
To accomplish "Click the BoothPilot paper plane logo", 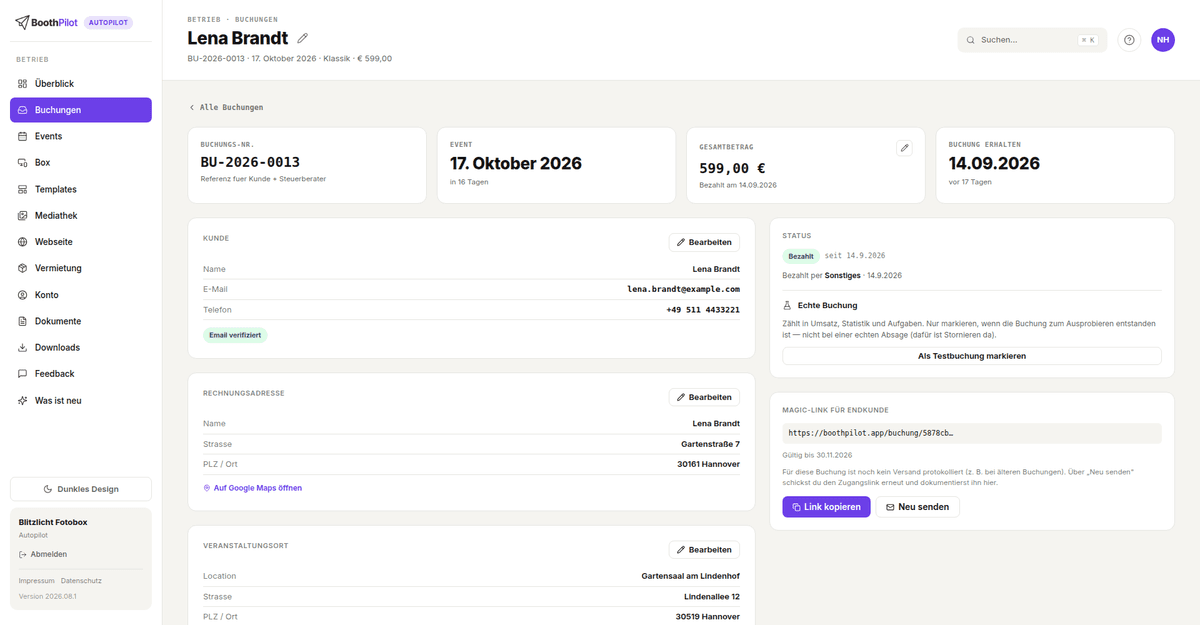I will pyautogui.click(x=22, y=22).
